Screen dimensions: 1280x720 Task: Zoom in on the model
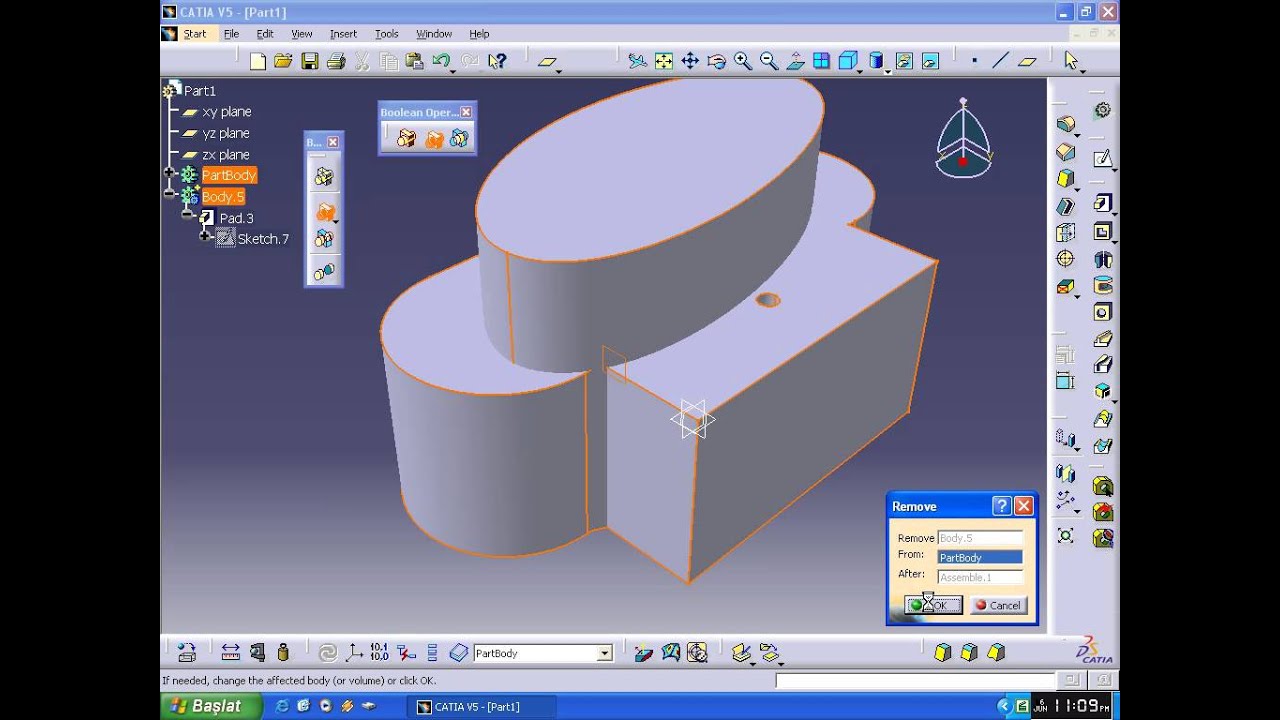742,61
